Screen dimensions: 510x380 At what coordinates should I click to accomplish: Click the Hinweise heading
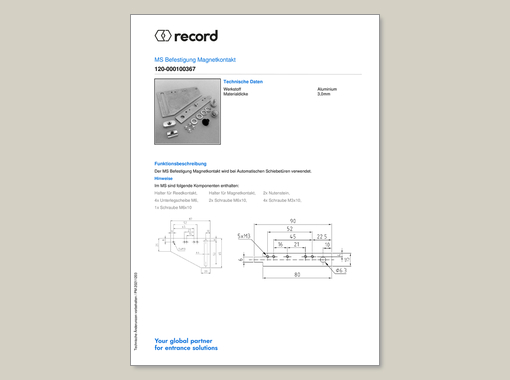tap(163, 178)
